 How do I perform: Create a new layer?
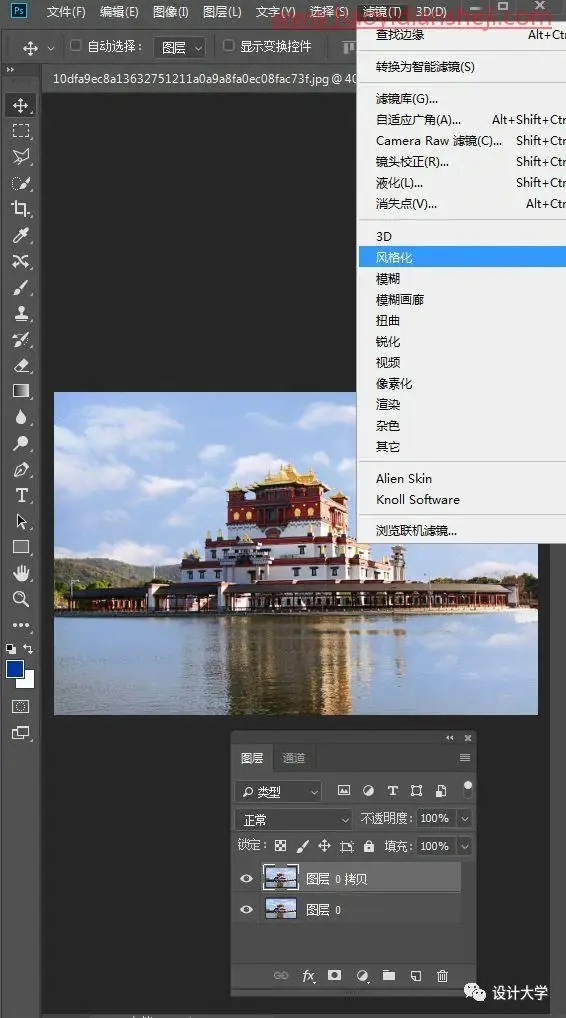[416, 975]
